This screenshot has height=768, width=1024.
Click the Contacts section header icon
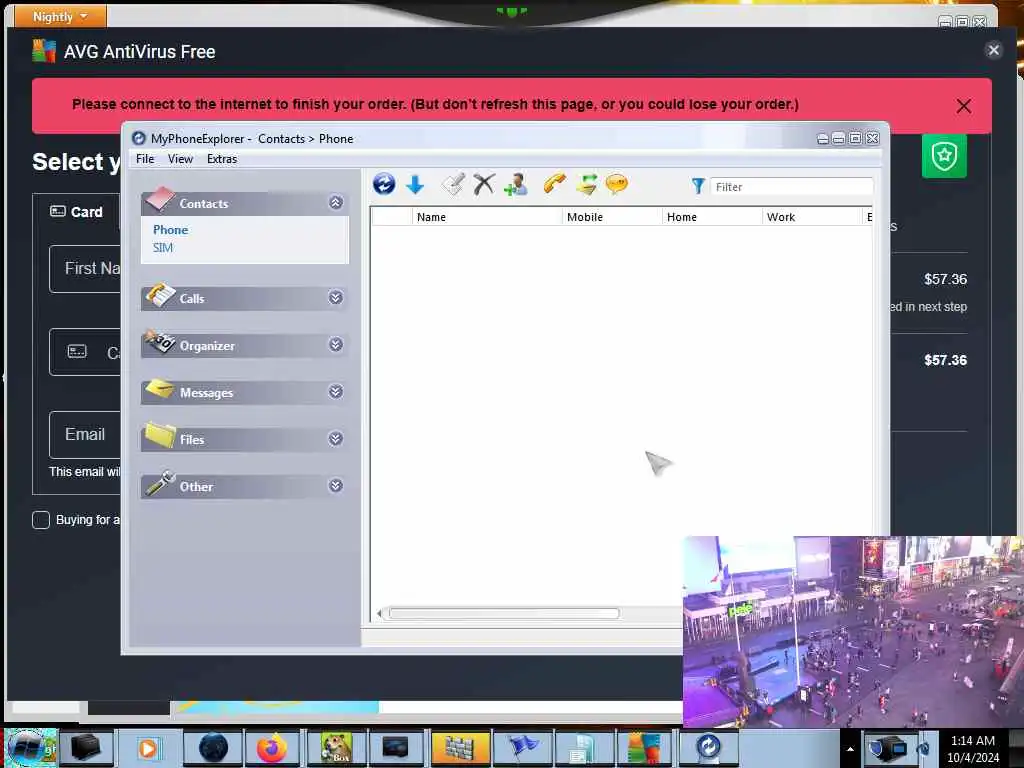click(x=160, y=199)
